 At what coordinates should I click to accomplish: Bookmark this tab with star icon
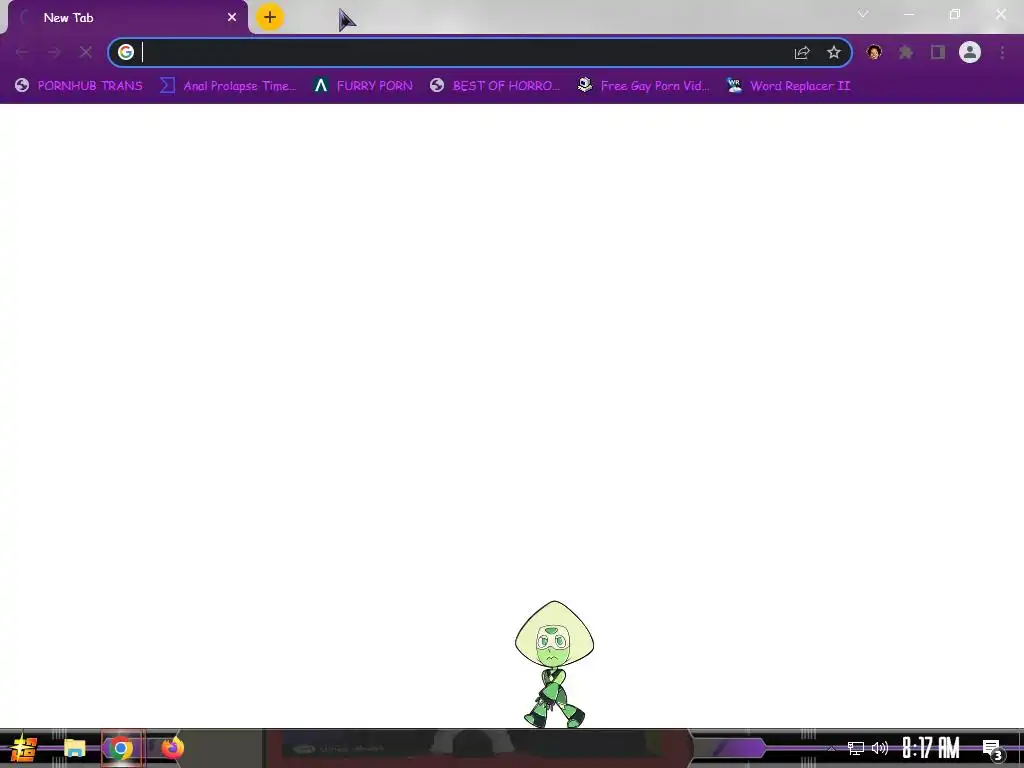[833, 52]
